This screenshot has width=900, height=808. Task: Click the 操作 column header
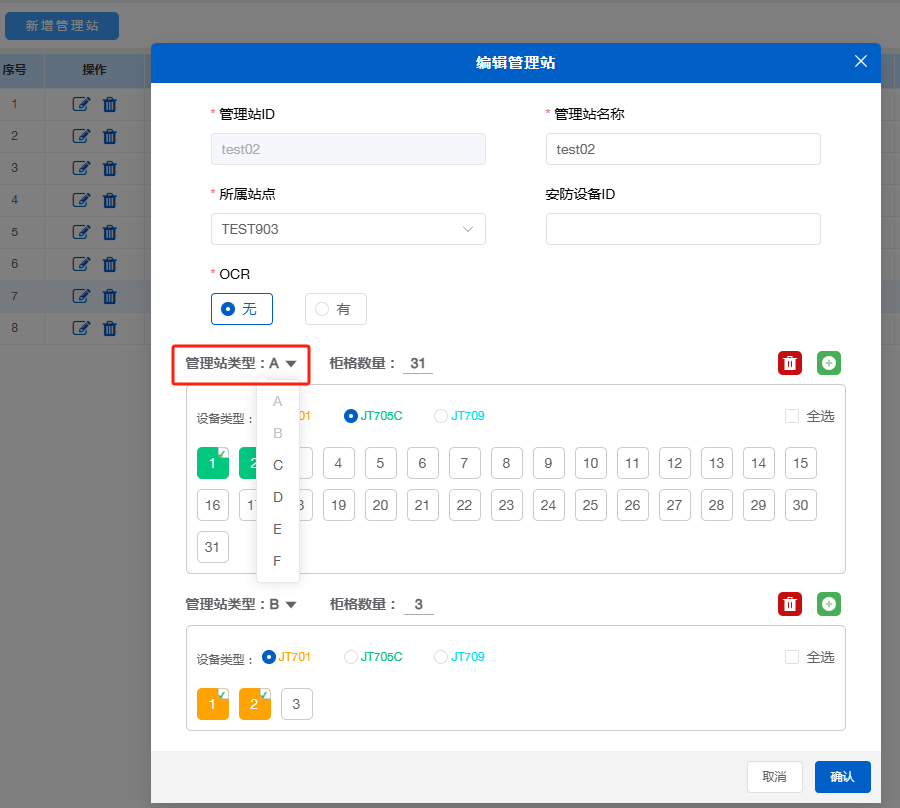click(x=94, y=70)
